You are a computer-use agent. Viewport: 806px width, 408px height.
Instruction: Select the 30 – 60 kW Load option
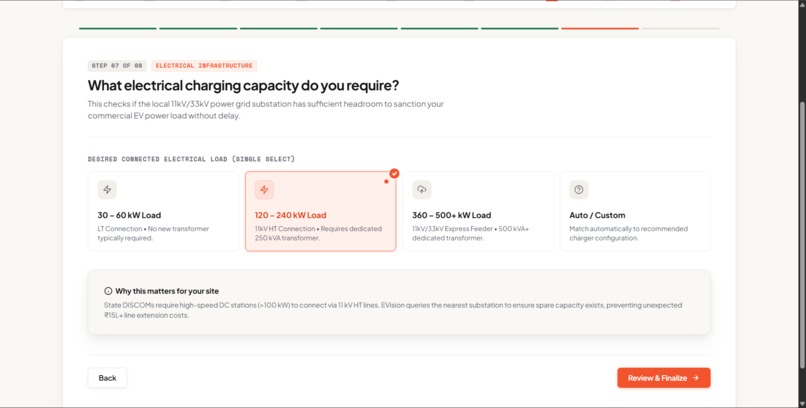click(163, 211)
